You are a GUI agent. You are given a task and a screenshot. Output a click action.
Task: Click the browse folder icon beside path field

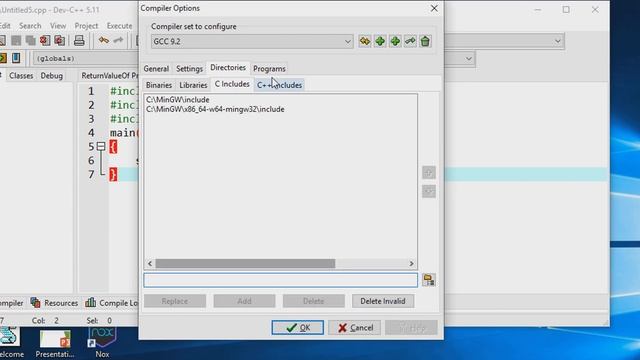click(429, 280)
